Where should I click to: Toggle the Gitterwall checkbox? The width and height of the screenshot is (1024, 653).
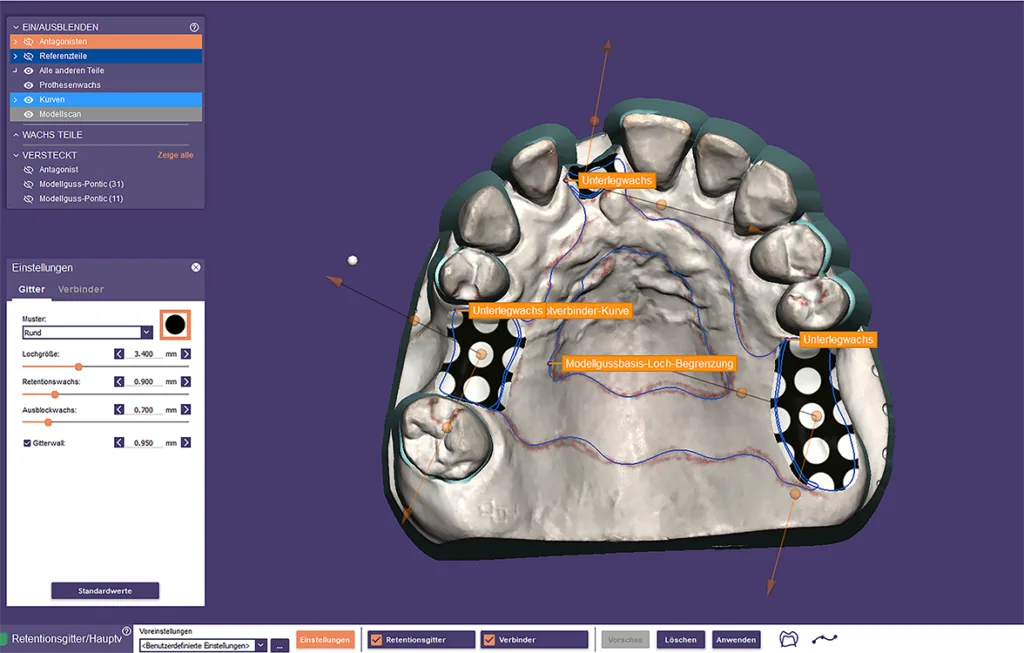[27, 443]
